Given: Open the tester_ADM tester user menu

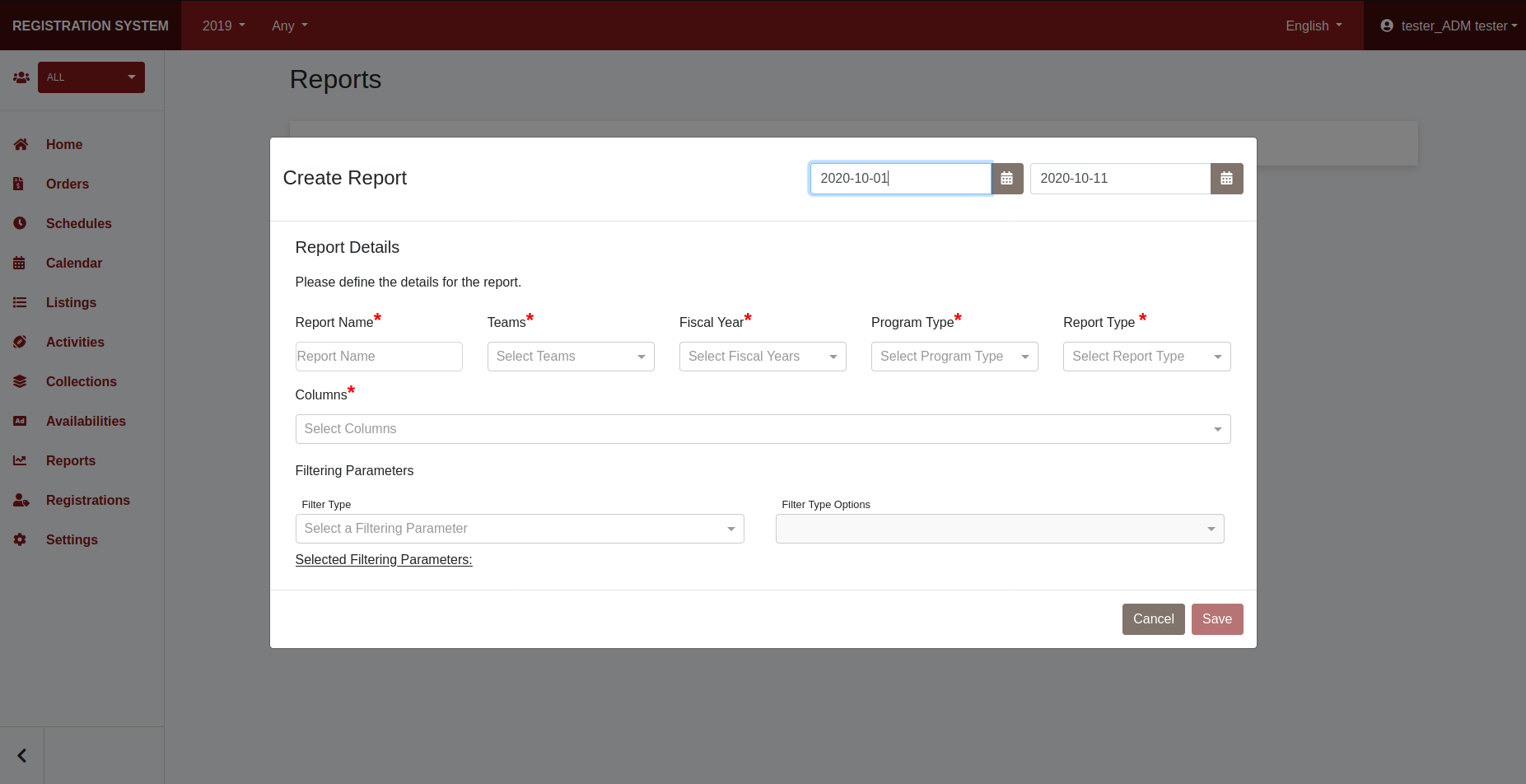Looking at the screenshot, I should (x=1448, y=26).
